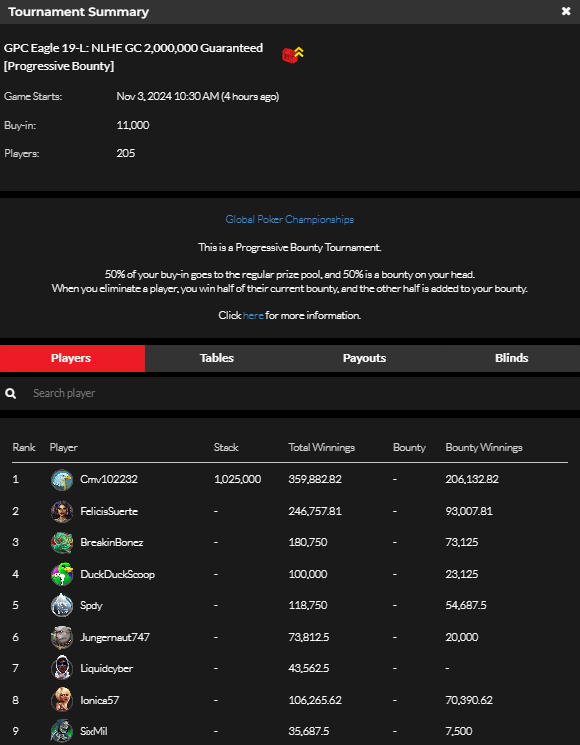Click the Bounty column header
This screenshot has width=580, height=745.
pyautogui.click(x=409, y=448)
